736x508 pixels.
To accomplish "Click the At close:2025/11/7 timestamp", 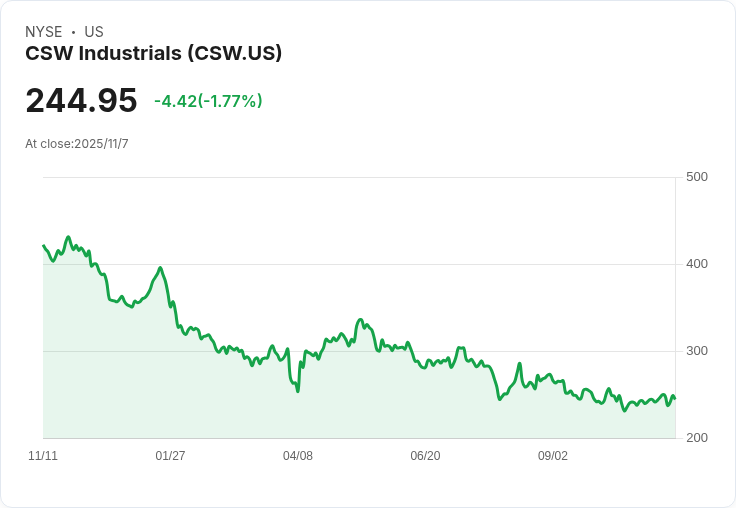I will tap(77, 144).
